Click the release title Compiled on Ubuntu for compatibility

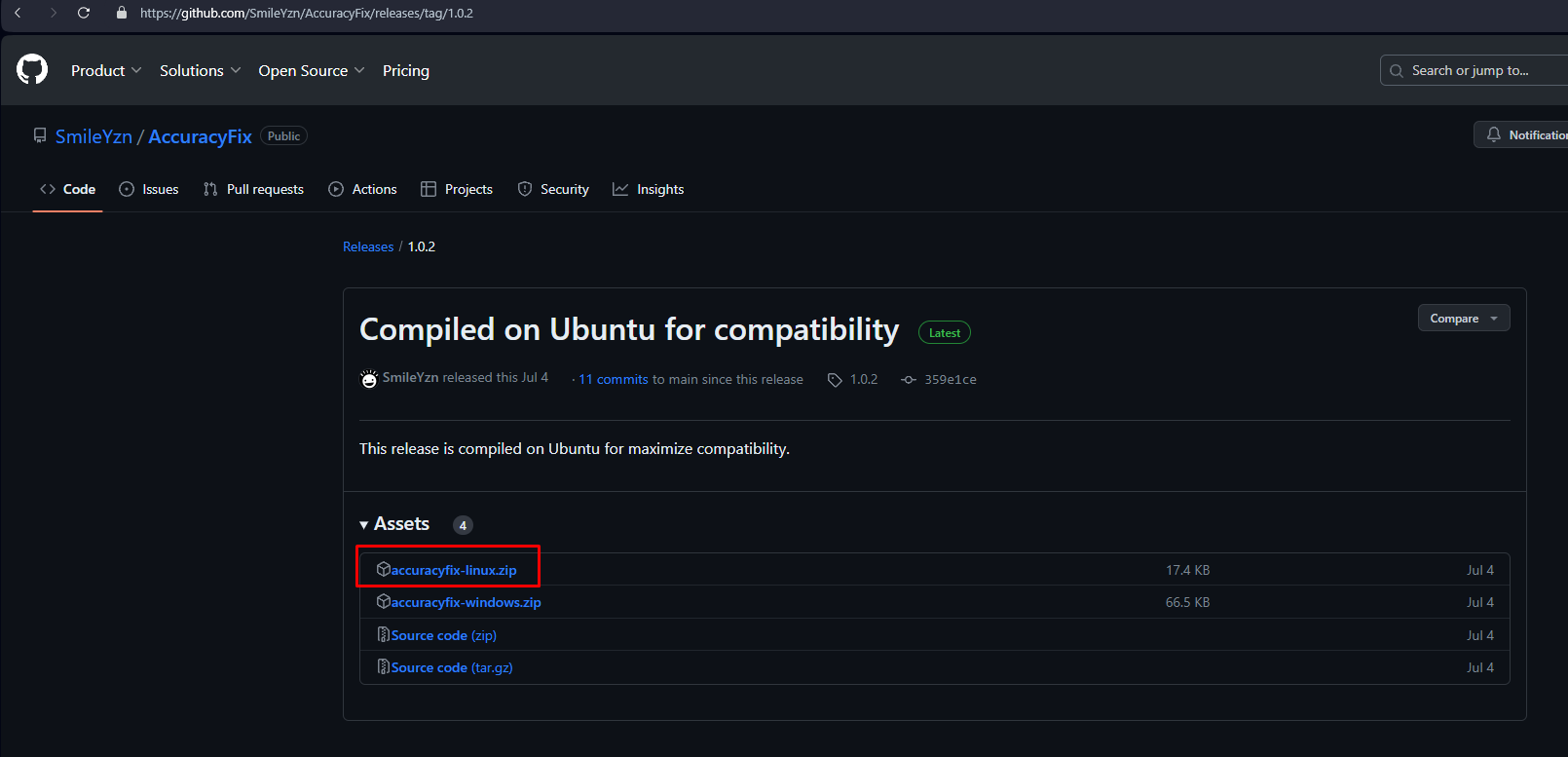(x=629, y=329)
